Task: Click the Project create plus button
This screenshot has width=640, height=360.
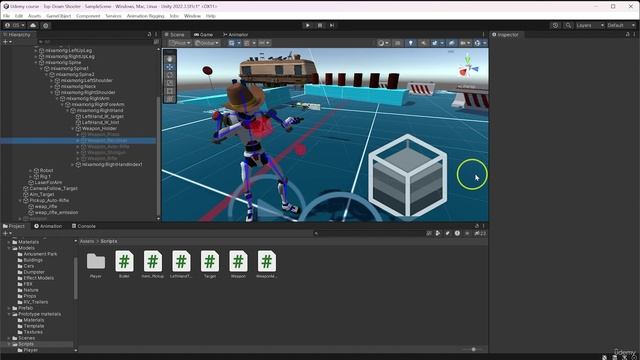Action: [7, 233]
